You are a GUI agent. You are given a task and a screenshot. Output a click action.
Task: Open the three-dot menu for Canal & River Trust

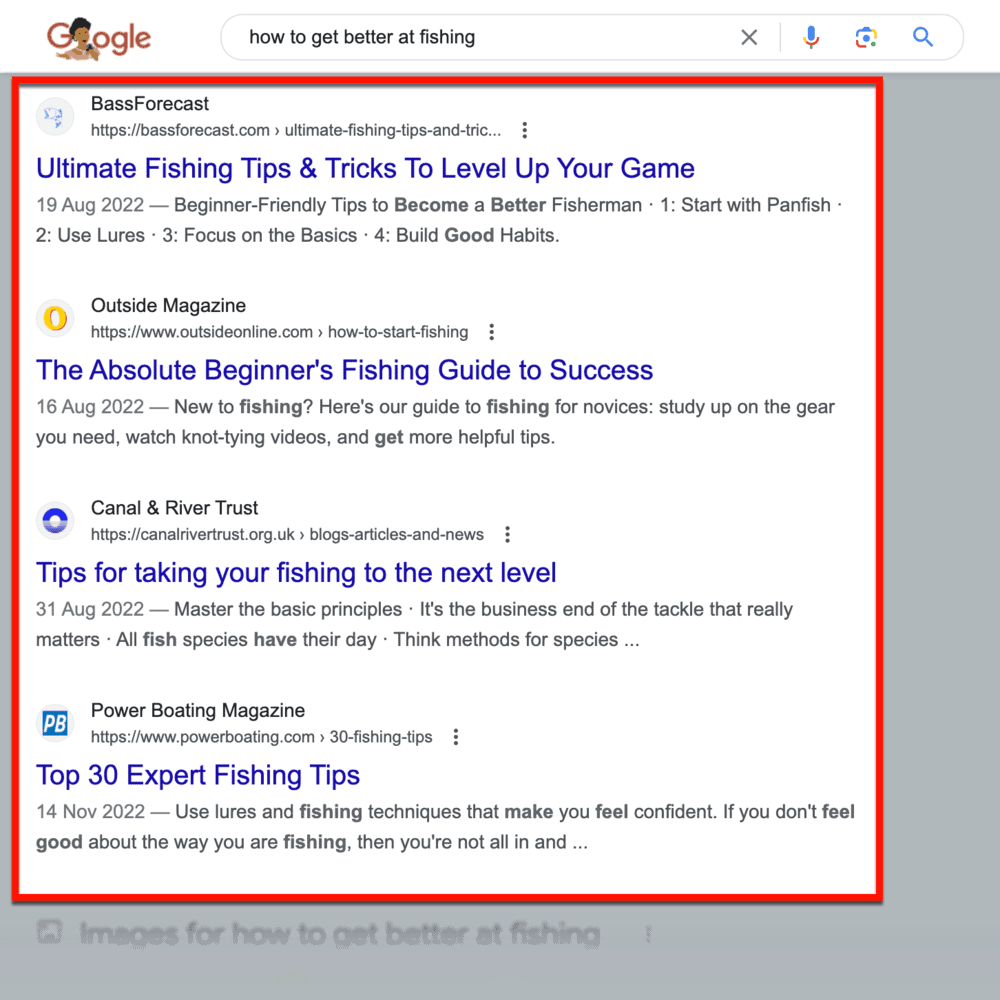[x=507, y=534]
